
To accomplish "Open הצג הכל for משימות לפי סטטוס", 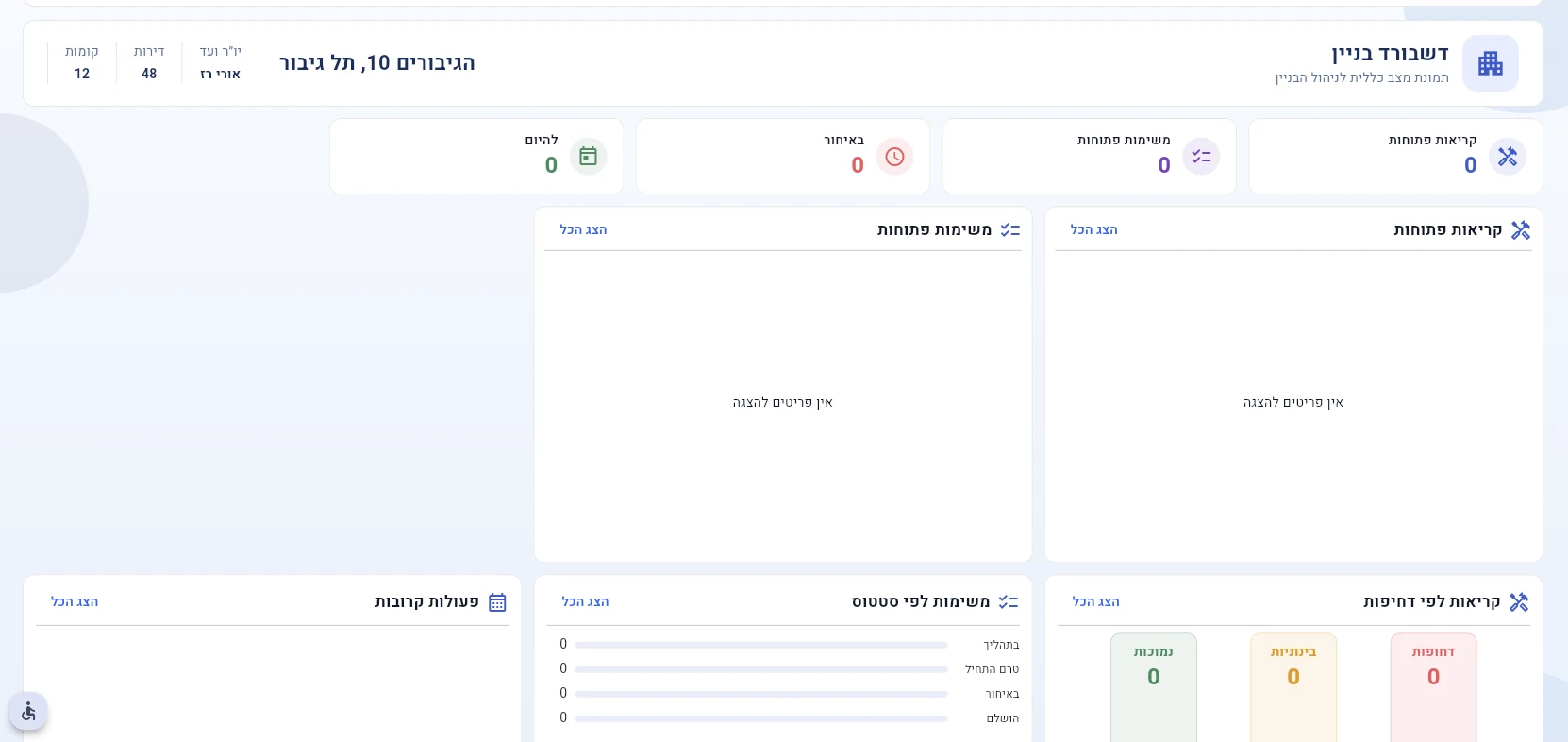I will 585,602.
